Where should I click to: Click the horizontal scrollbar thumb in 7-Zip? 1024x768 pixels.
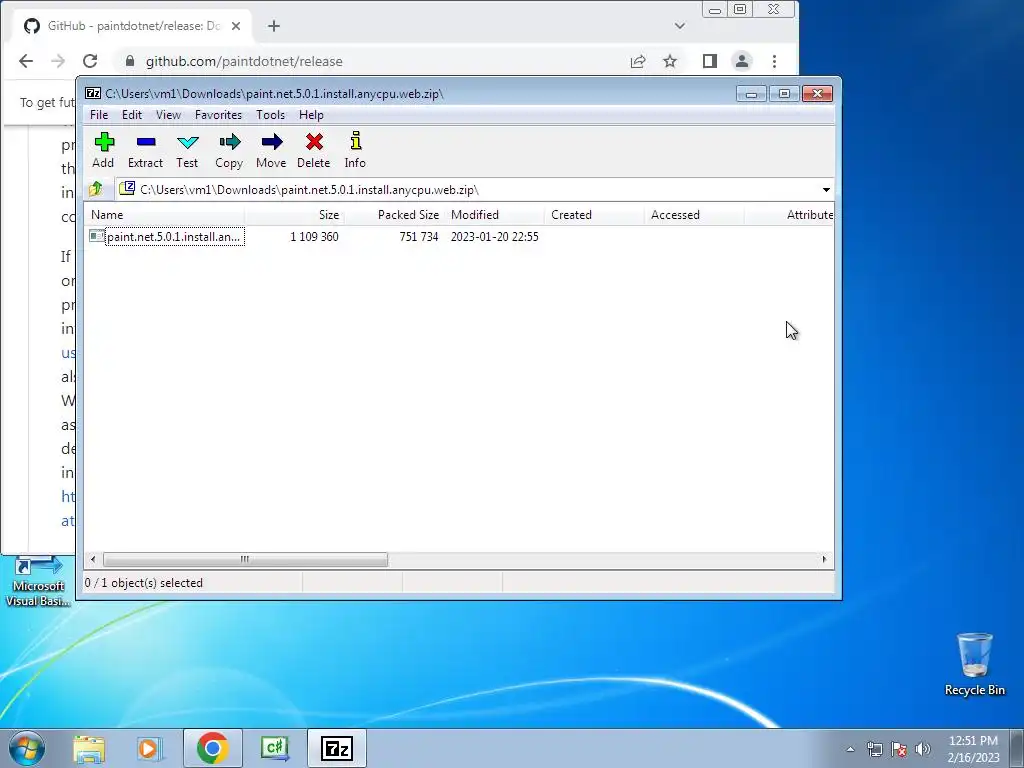coord(245,559)
